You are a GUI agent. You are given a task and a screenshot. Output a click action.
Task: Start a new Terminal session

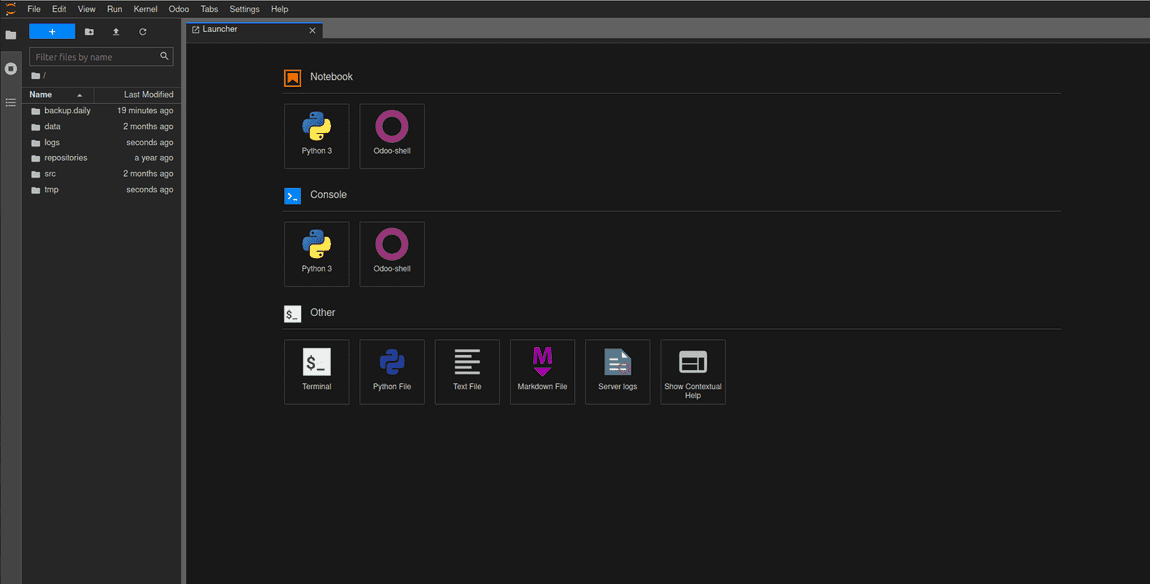pos(317,372)
